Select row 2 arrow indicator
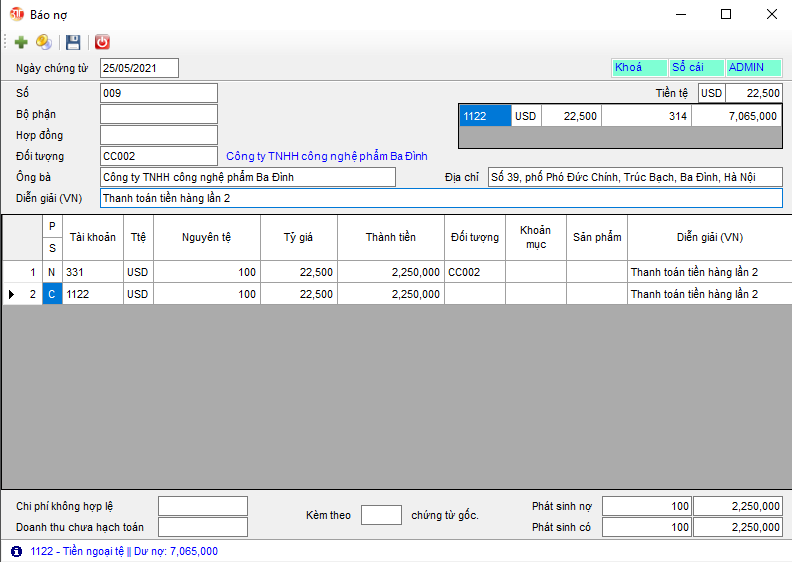This screenshot has width=792, height=562. [11, 294]
